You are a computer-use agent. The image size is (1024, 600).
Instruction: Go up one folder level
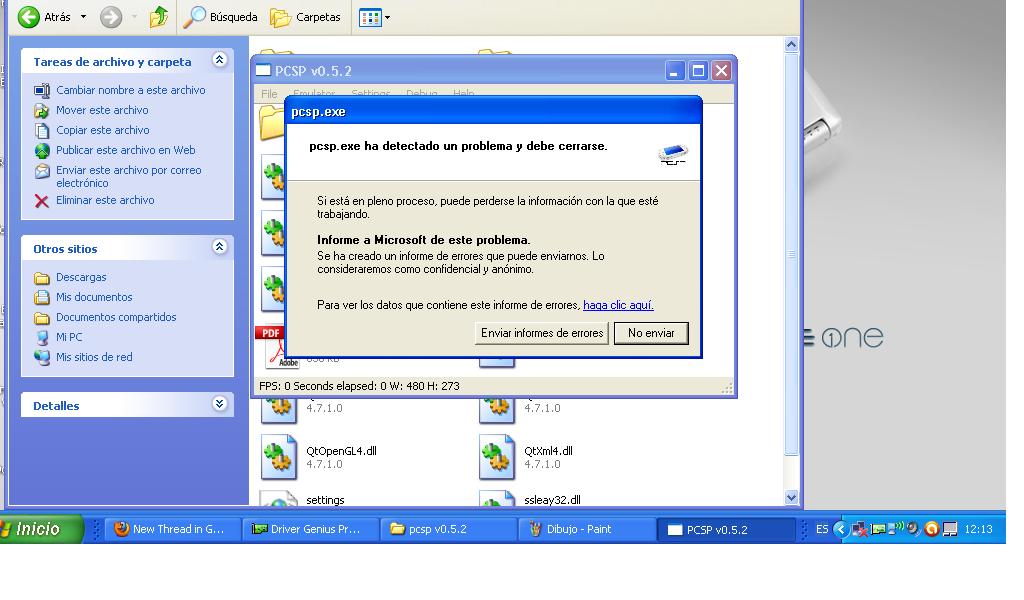point(159,17)
